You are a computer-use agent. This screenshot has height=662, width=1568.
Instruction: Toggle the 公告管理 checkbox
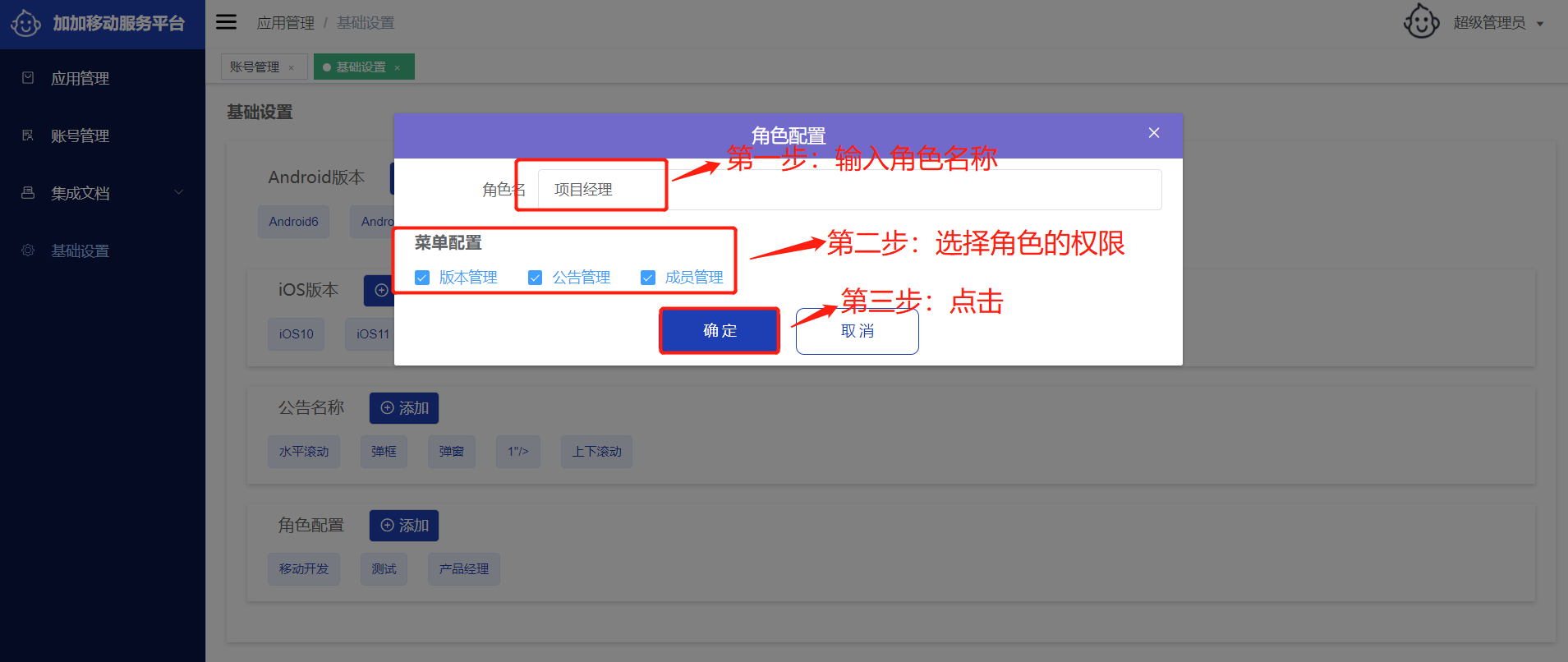(x=535, y=278)
